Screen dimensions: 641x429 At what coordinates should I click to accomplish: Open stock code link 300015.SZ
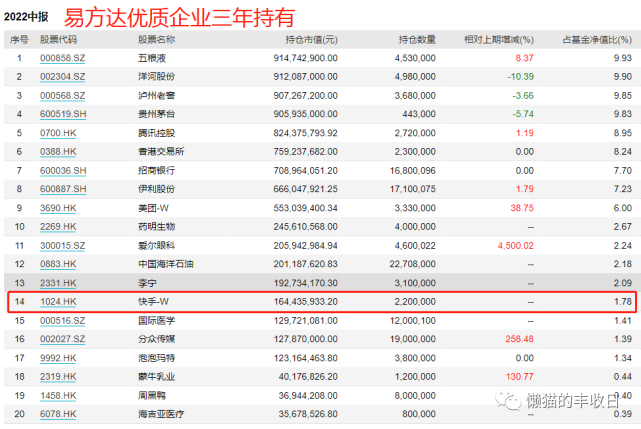(x=60, y=243)
